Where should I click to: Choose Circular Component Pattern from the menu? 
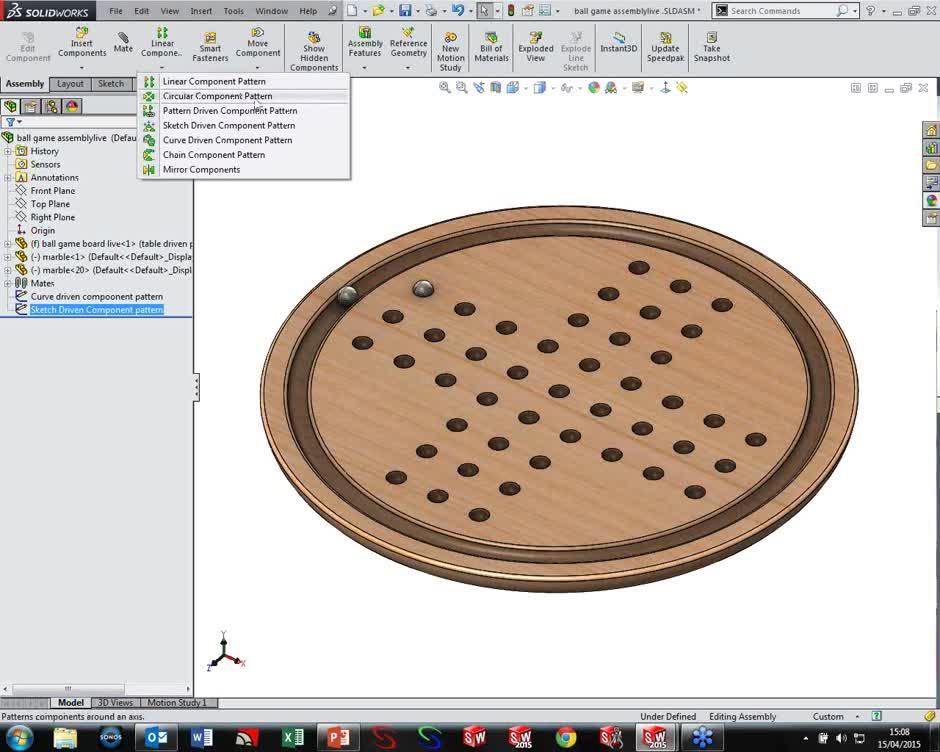click(217, 96)
